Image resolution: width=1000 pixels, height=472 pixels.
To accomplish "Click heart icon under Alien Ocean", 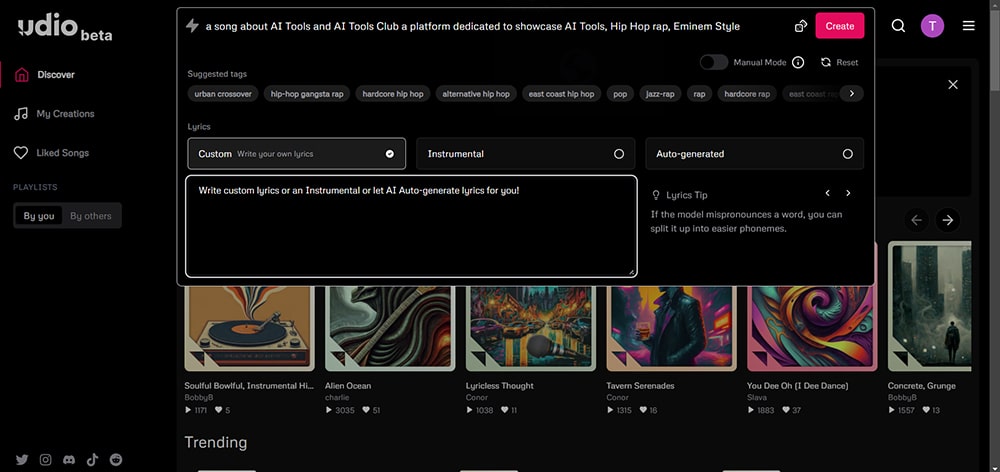I will tap(367, 410).
